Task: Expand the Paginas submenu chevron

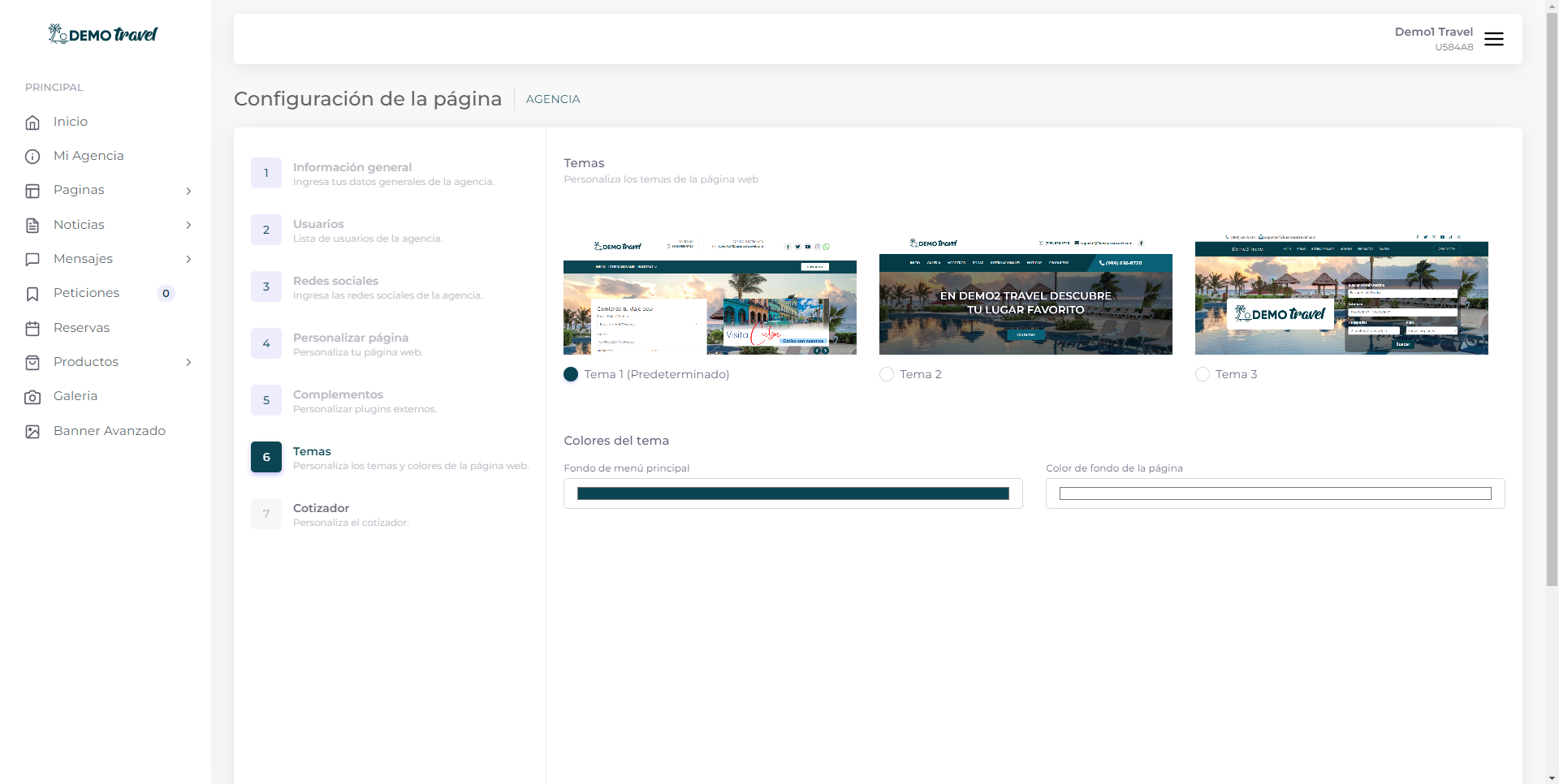Action: 188,191
